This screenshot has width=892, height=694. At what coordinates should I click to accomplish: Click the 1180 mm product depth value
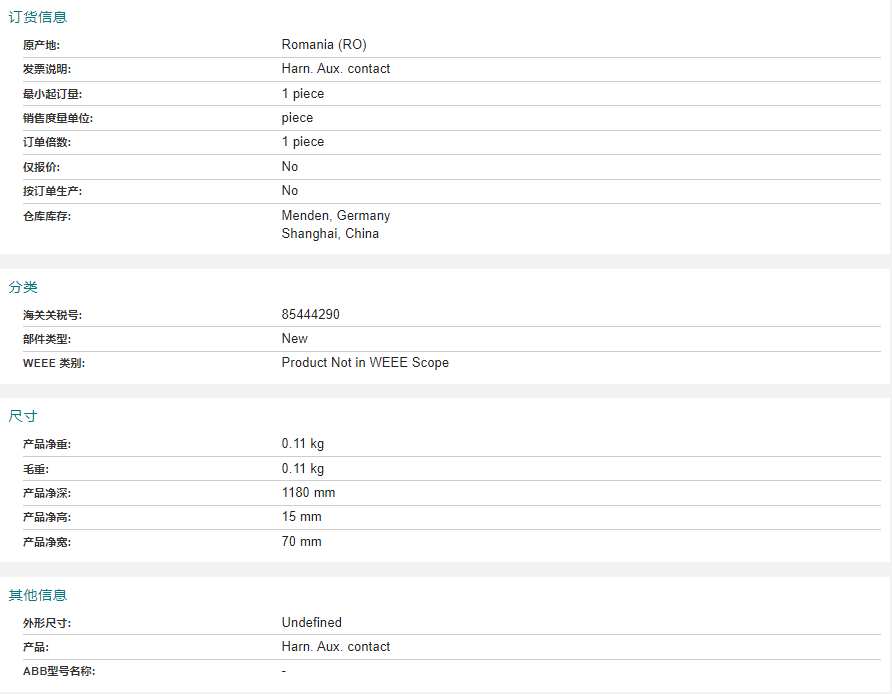click(x=308, y=493)
